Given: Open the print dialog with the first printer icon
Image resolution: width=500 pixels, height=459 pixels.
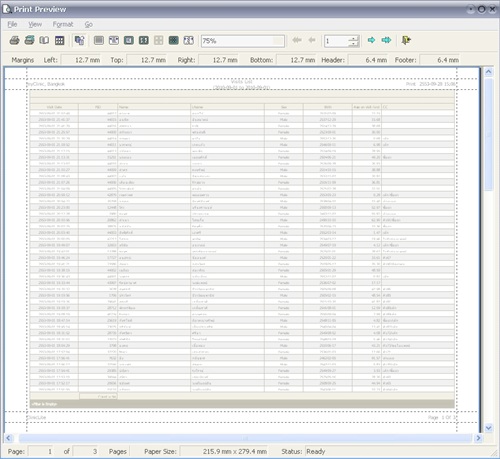Looking at the screenshot, I should click(x=14, y=40).
